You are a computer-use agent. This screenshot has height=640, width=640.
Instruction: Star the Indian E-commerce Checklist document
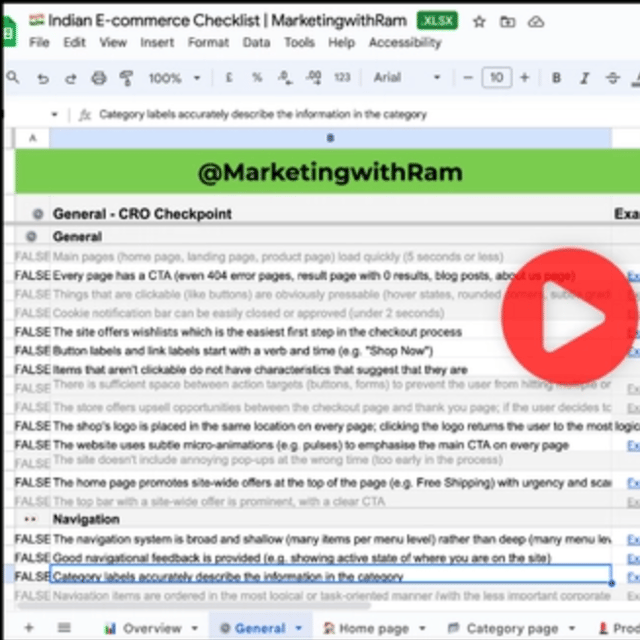479,22
